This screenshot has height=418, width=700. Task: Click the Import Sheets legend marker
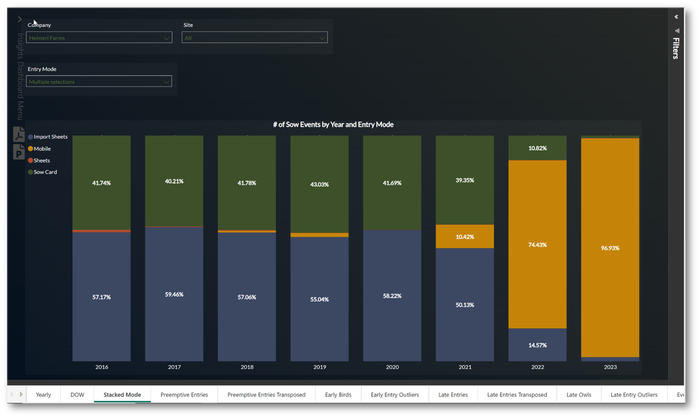point(30,136)
